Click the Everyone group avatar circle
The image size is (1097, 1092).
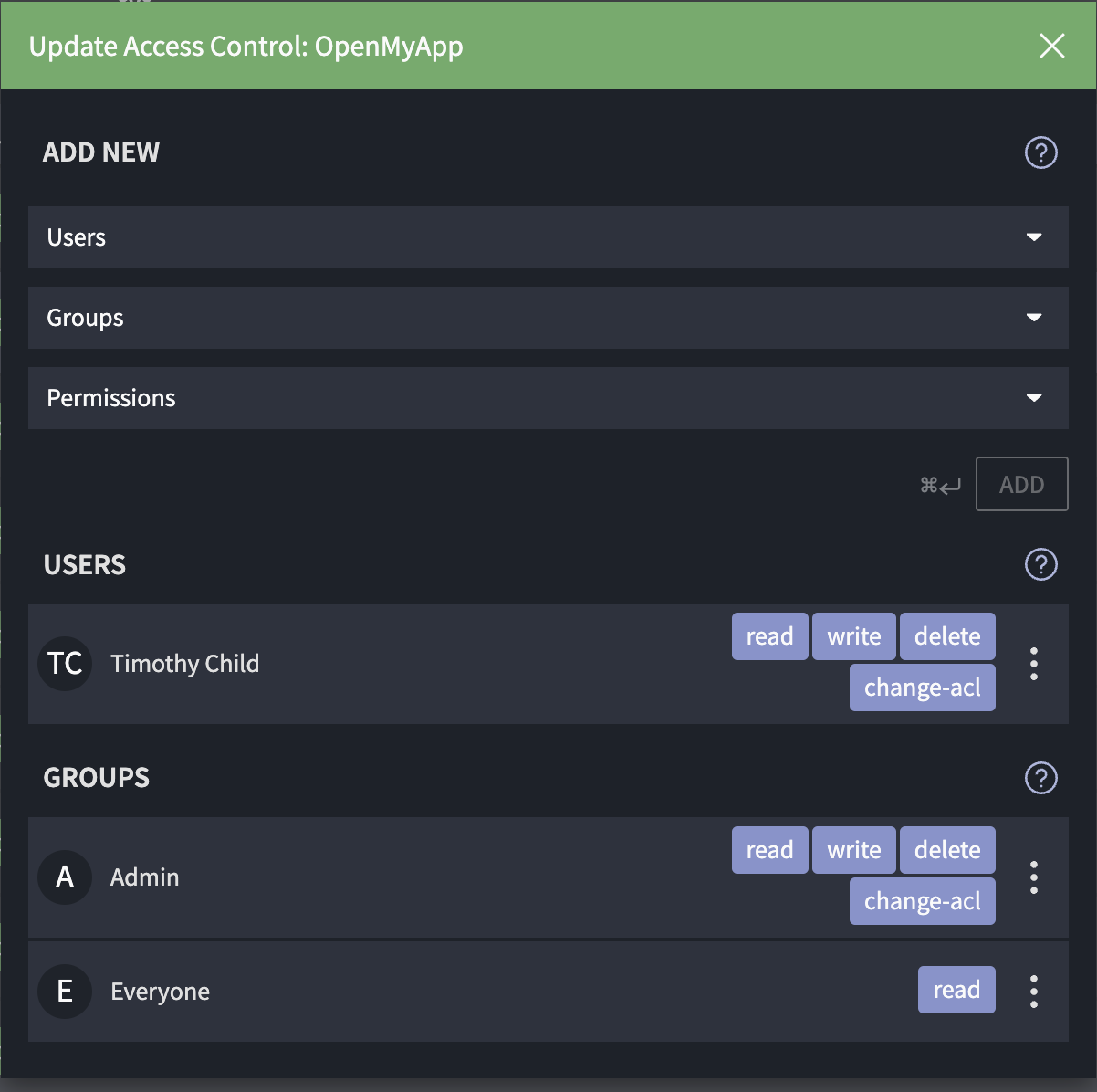(x=65, y=992)
